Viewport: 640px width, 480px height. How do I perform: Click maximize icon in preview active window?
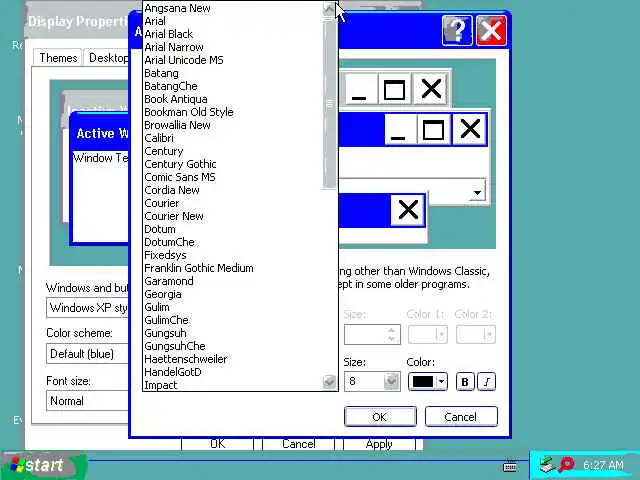(433, 129)
